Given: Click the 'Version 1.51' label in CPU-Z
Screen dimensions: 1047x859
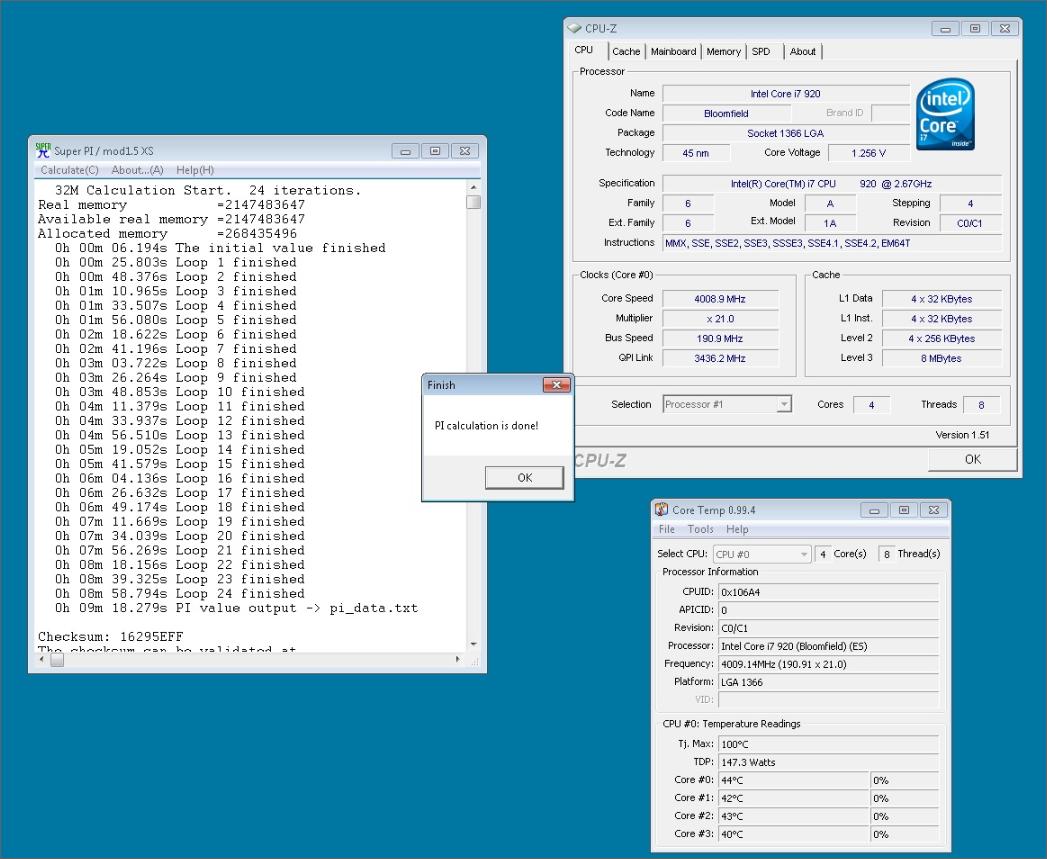Looking at the screenshot, I should (962, 435).
